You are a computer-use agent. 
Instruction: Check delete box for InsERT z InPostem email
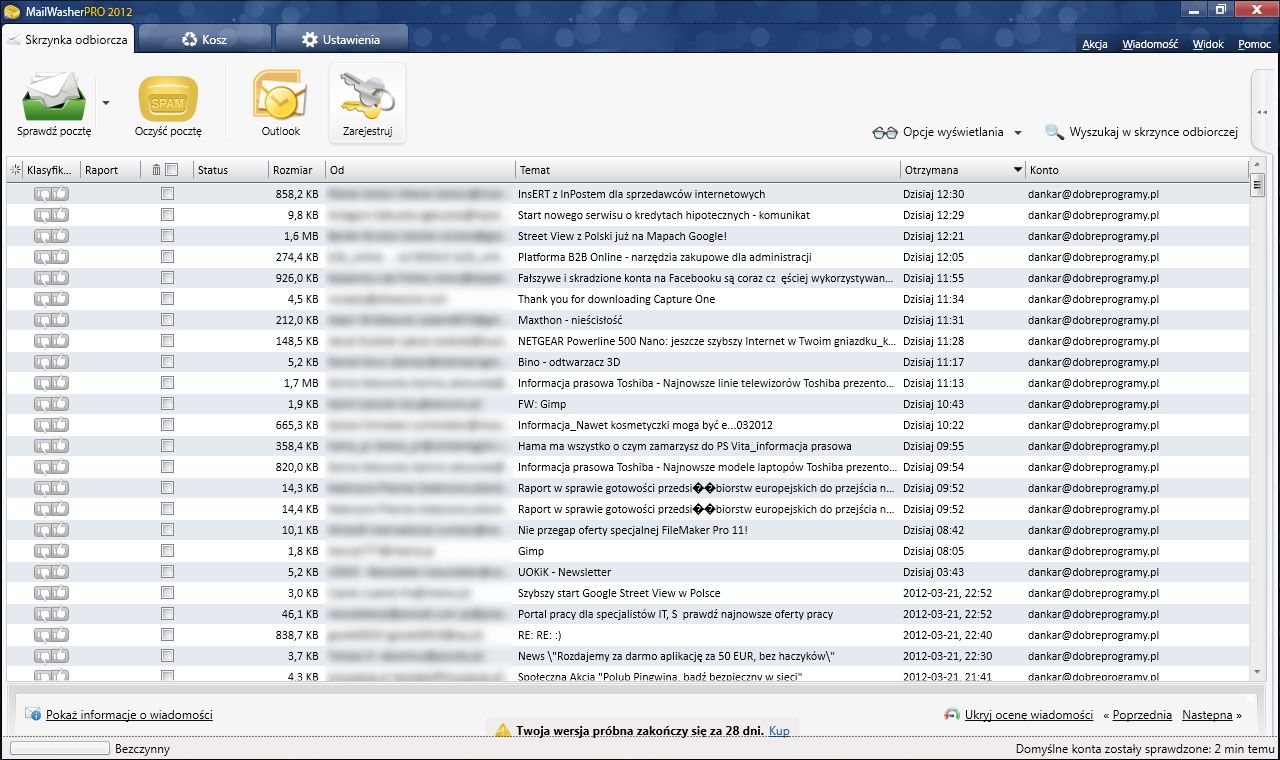point(167,194)
